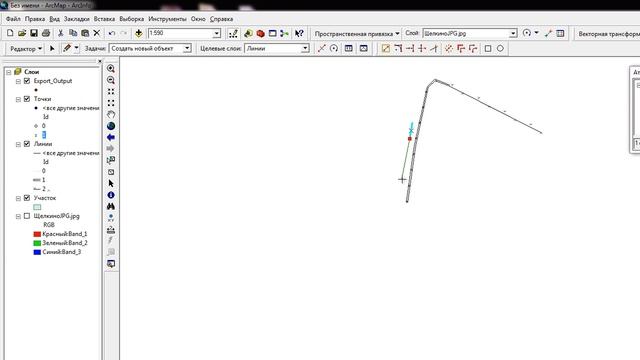Open the georeferencing link table icon

coord(560,33)
